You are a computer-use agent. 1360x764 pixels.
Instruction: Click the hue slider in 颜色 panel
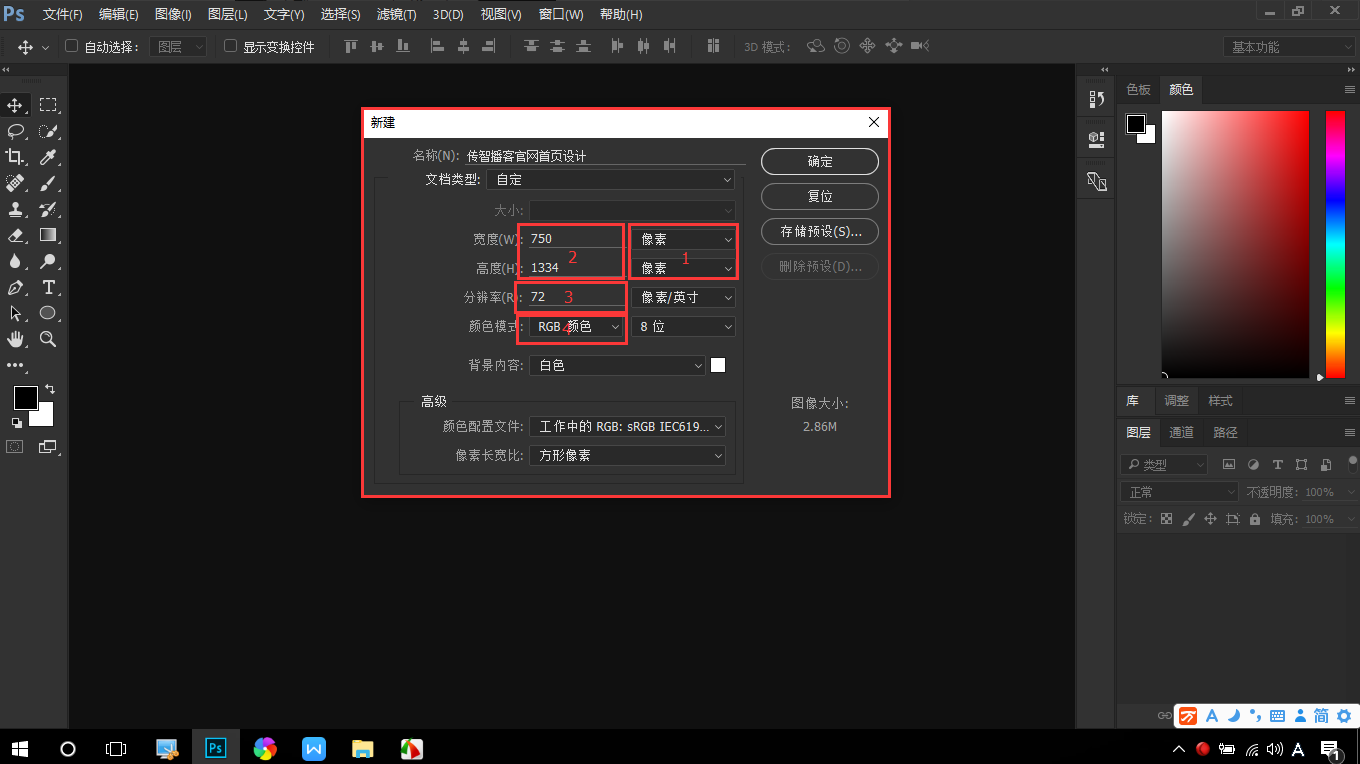(x=1335, y=244)
